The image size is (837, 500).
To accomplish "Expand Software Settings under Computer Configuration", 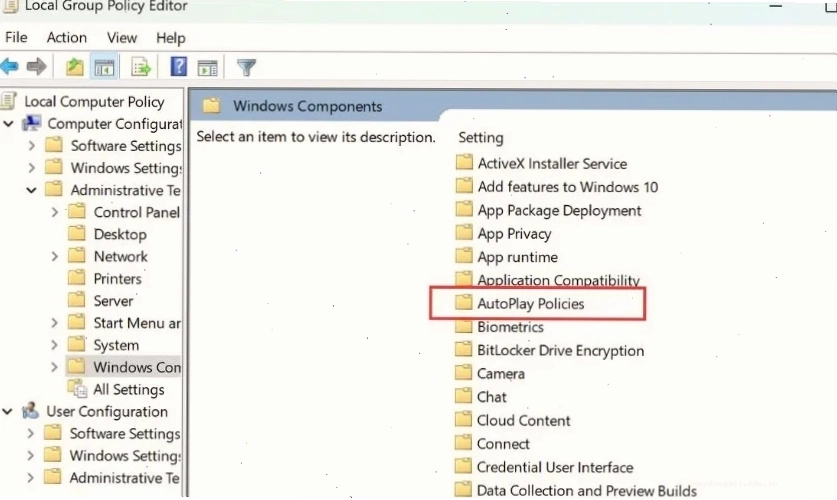I will point(31,146).
